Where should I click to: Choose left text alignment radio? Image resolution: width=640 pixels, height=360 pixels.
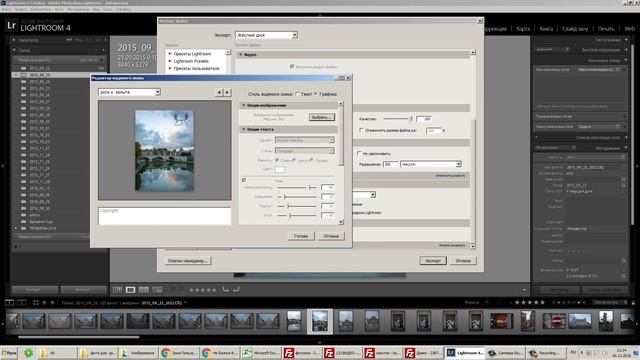click(x=277, y=160)
